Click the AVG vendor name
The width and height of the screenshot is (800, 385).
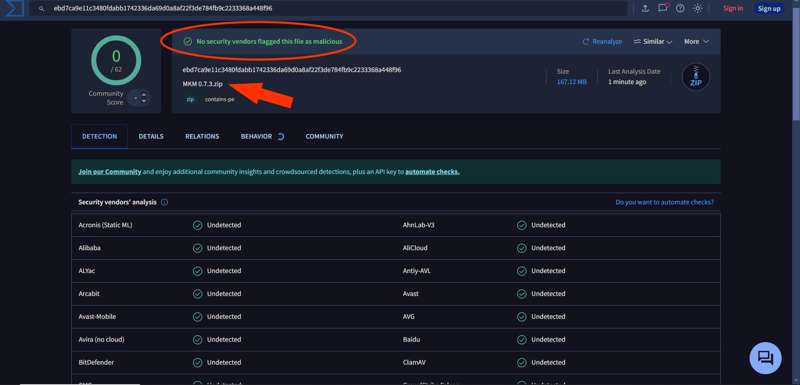(x=408, y=317)
